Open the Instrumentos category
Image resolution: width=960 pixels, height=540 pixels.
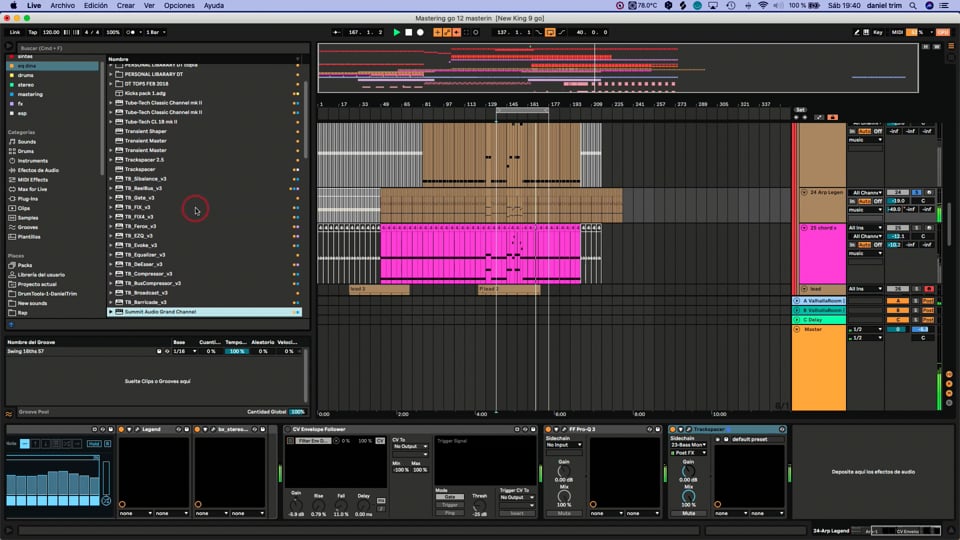tap(32, 160)
